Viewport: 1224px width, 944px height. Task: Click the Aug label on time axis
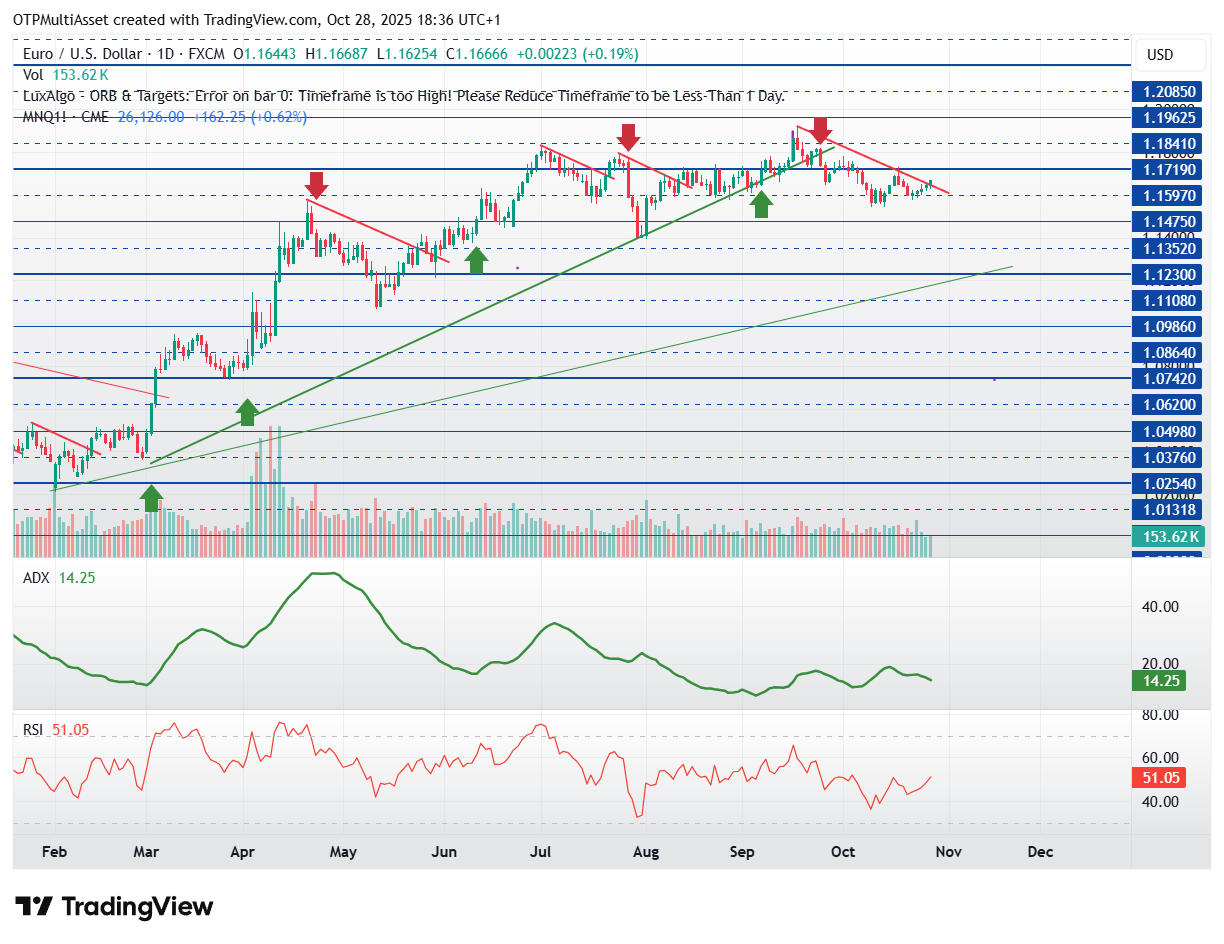coord(646,852)
